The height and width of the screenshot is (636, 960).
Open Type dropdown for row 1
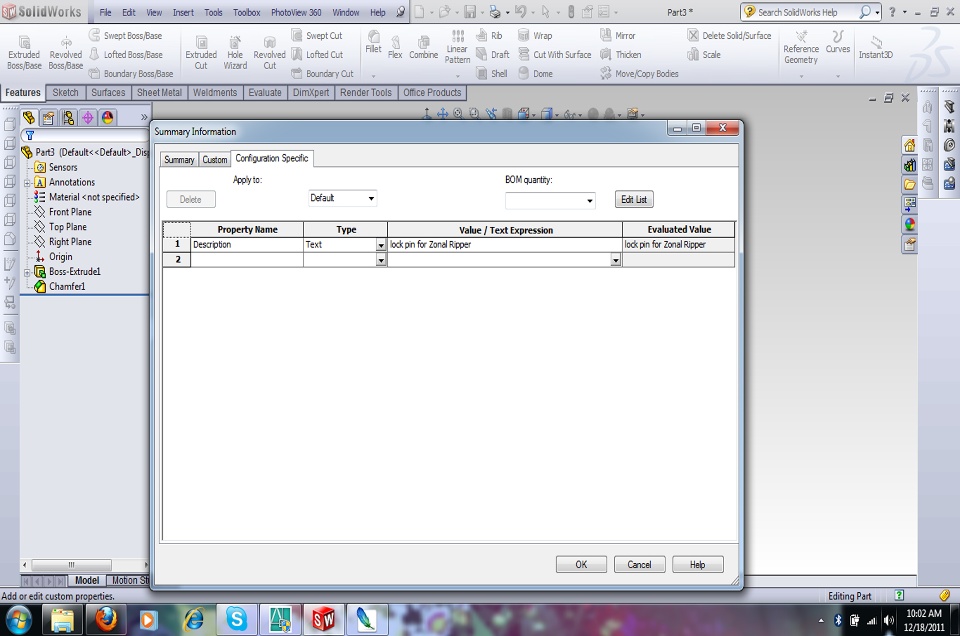[x=381, y=245]
